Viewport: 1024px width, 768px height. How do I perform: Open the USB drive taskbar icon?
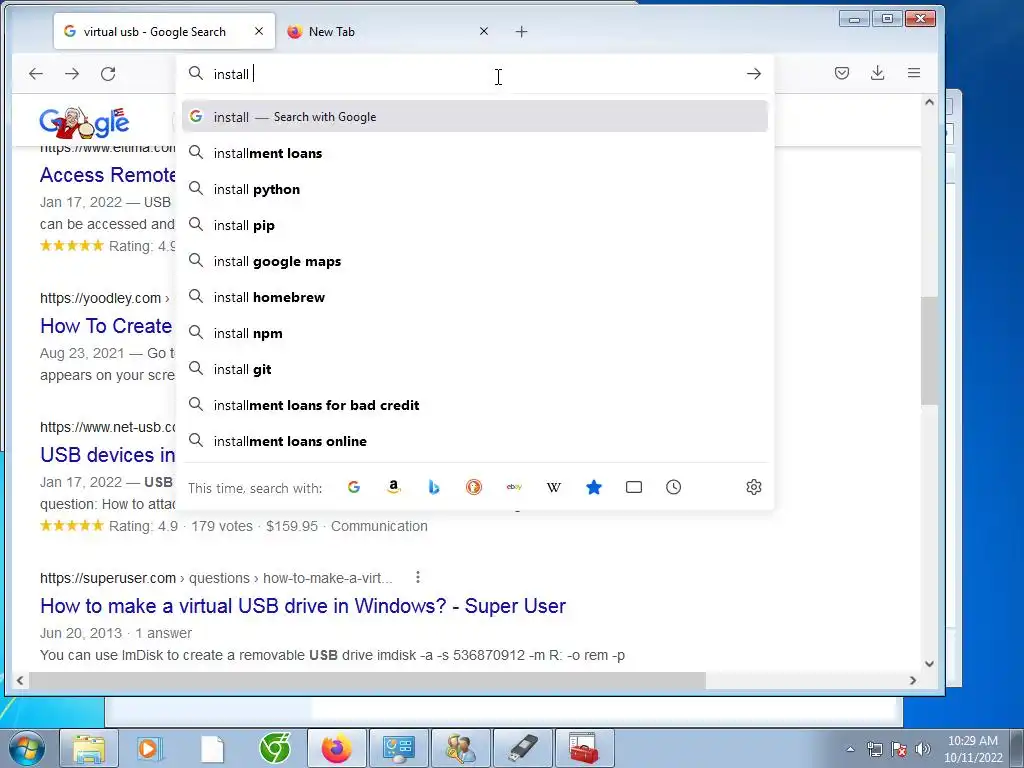coord(522,748)
